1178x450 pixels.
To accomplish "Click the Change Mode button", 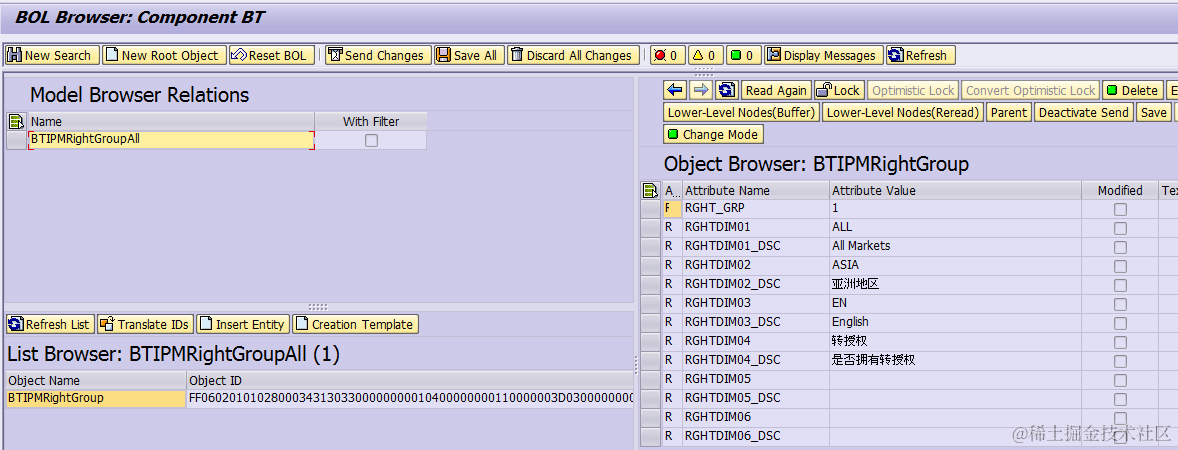I will (714, 134).
